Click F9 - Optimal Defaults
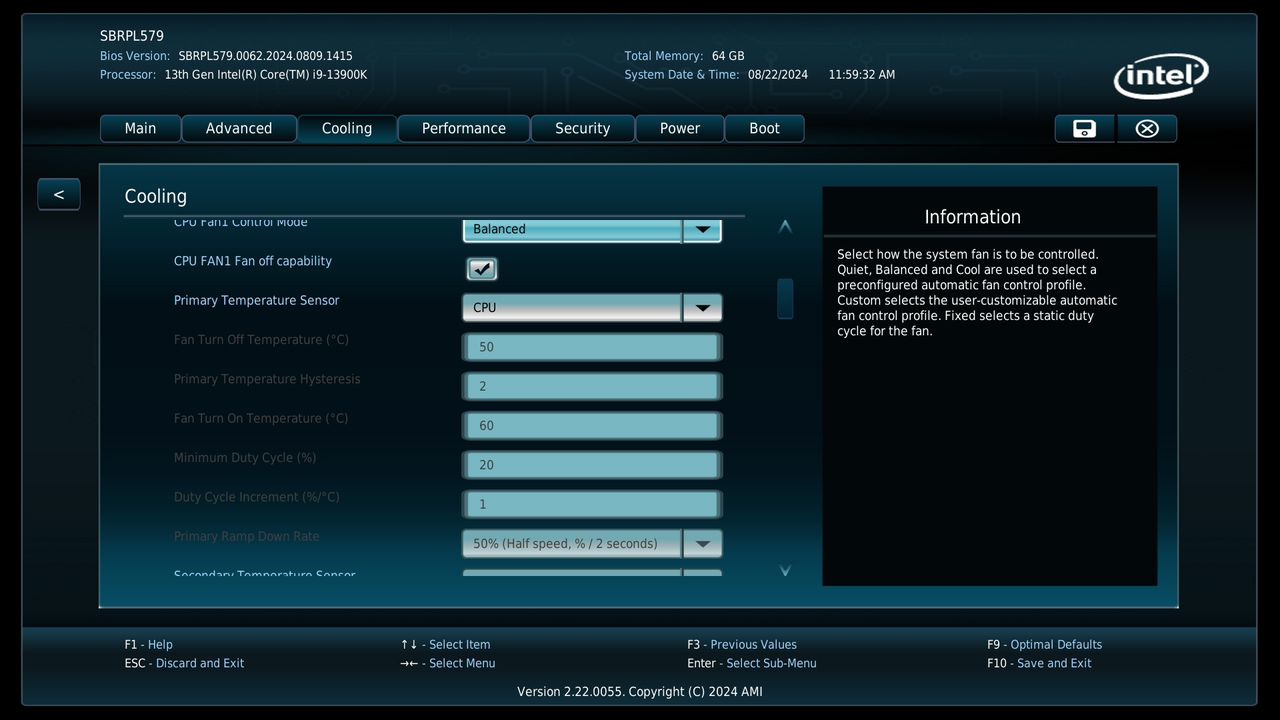 click(x=1044, y=645)
